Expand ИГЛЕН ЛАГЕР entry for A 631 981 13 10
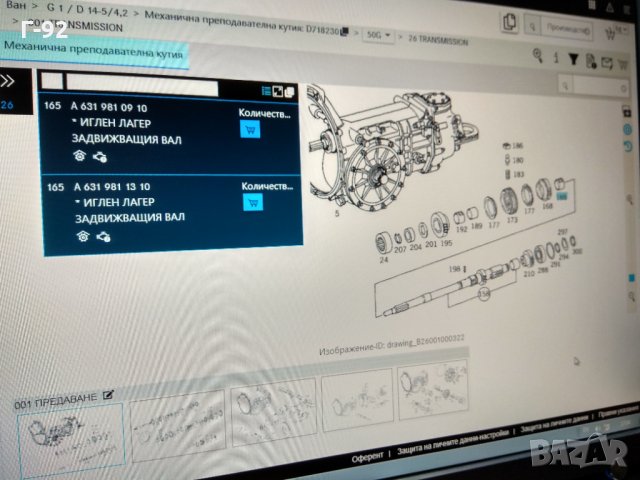The image size is (640, 480). (77, 202)
